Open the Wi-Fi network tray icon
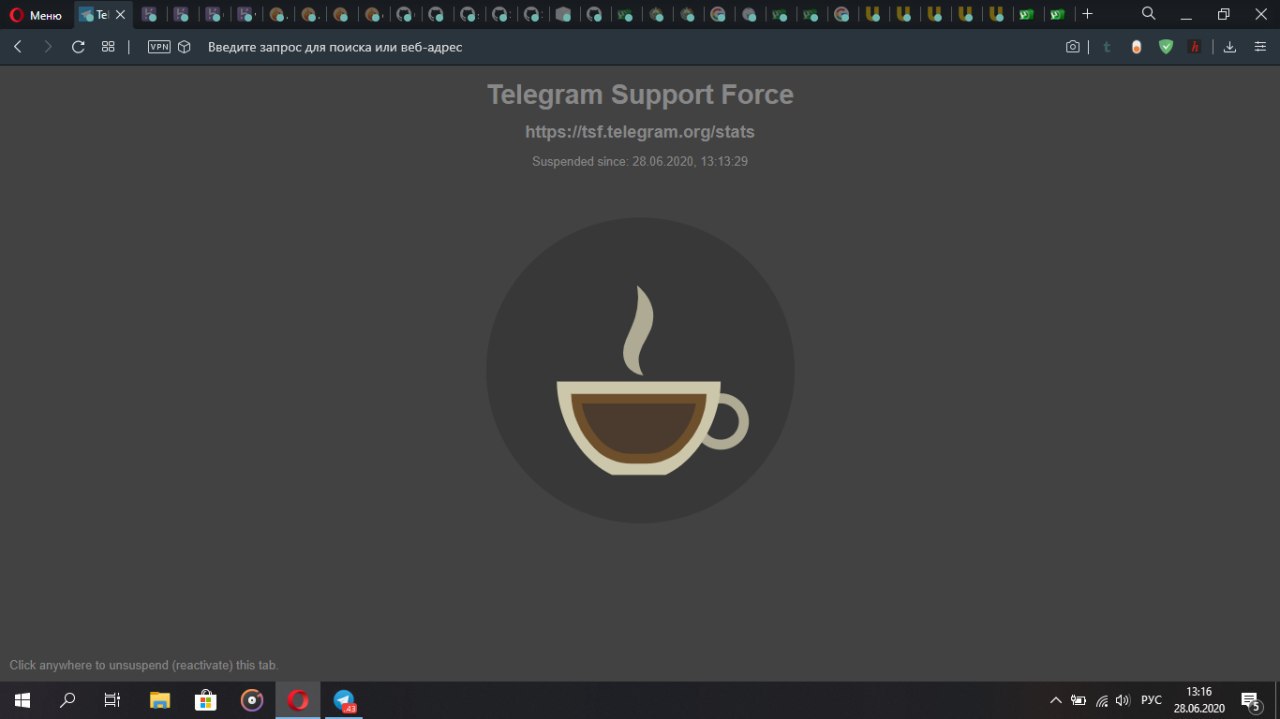 coord(1102,700)
